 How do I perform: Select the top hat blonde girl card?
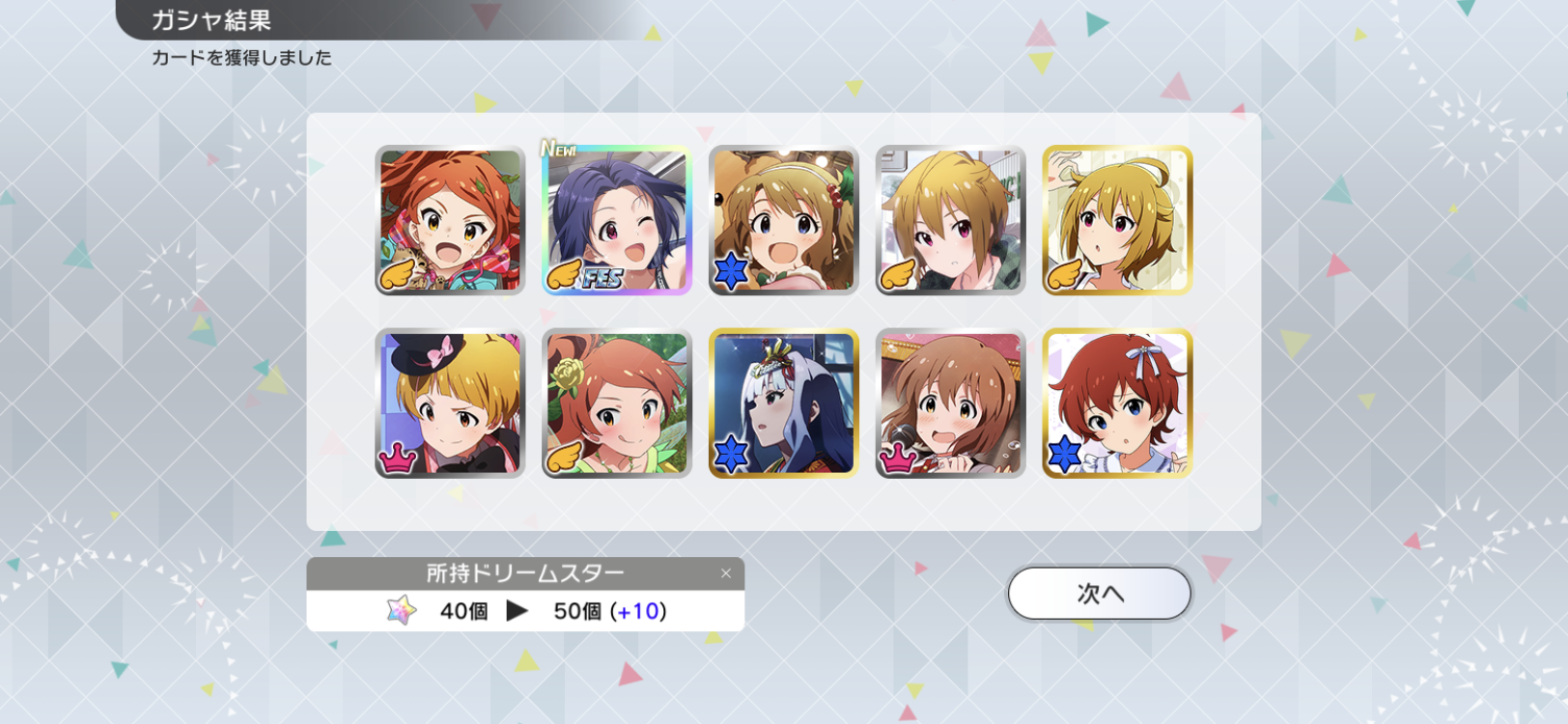[450, 404]
